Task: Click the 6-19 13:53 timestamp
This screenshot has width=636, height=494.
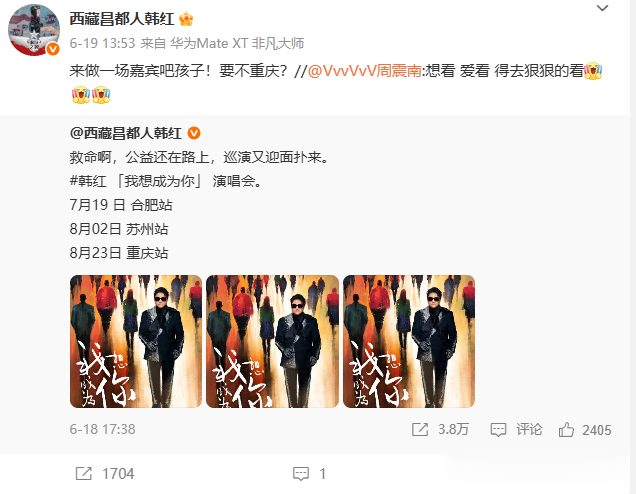Action: [102, 43]
